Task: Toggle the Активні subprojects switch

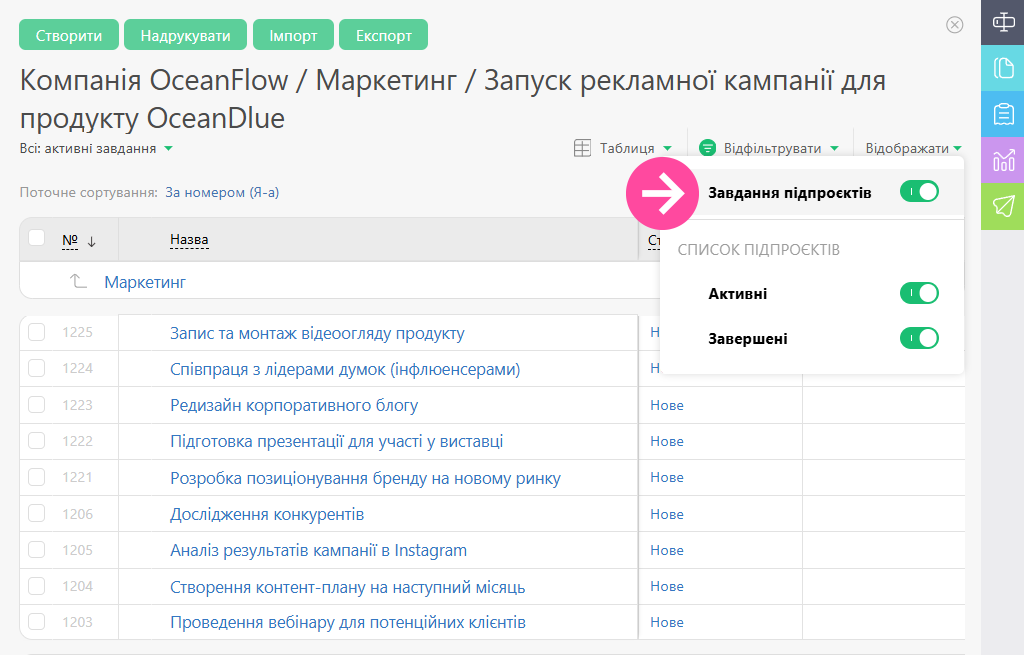Action: tap(919, 293)
